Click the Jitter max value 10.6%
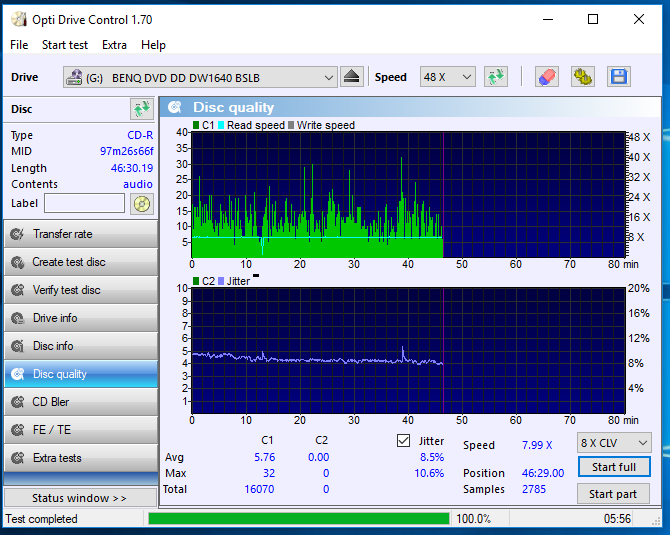 click(x=429, y=473)
